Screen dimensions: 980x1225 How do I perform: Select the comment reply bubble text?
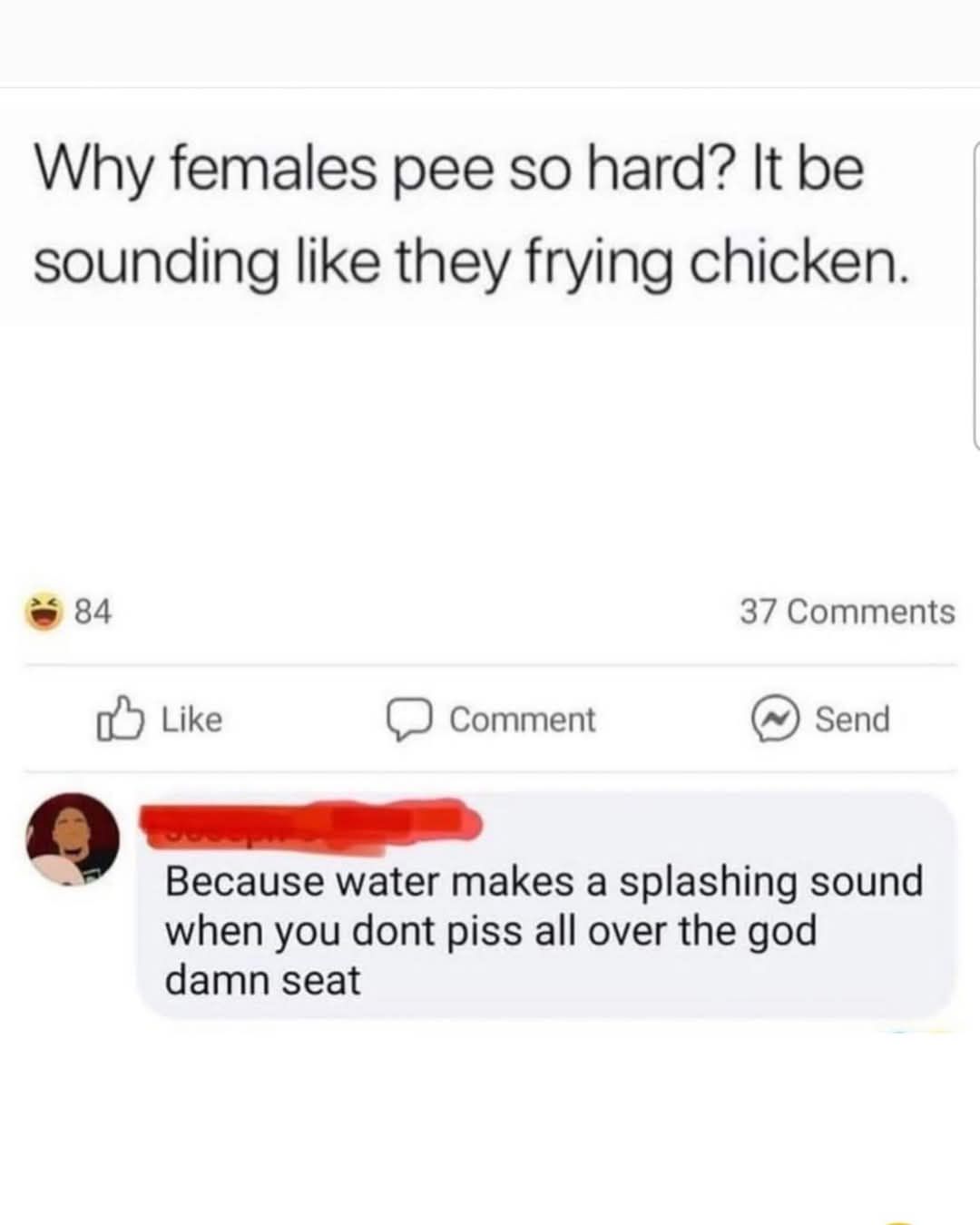coord(543,931)
